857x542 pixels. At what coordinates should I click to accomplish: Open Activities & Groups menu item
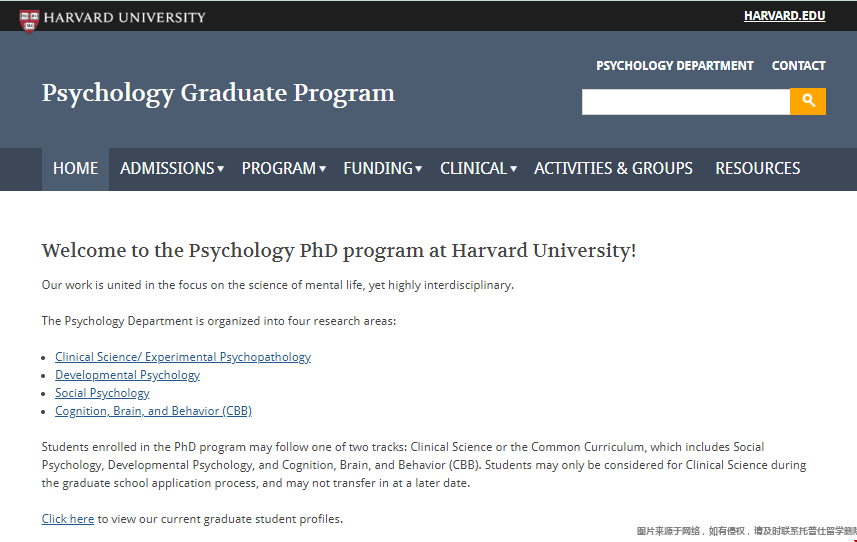[613, 168]
